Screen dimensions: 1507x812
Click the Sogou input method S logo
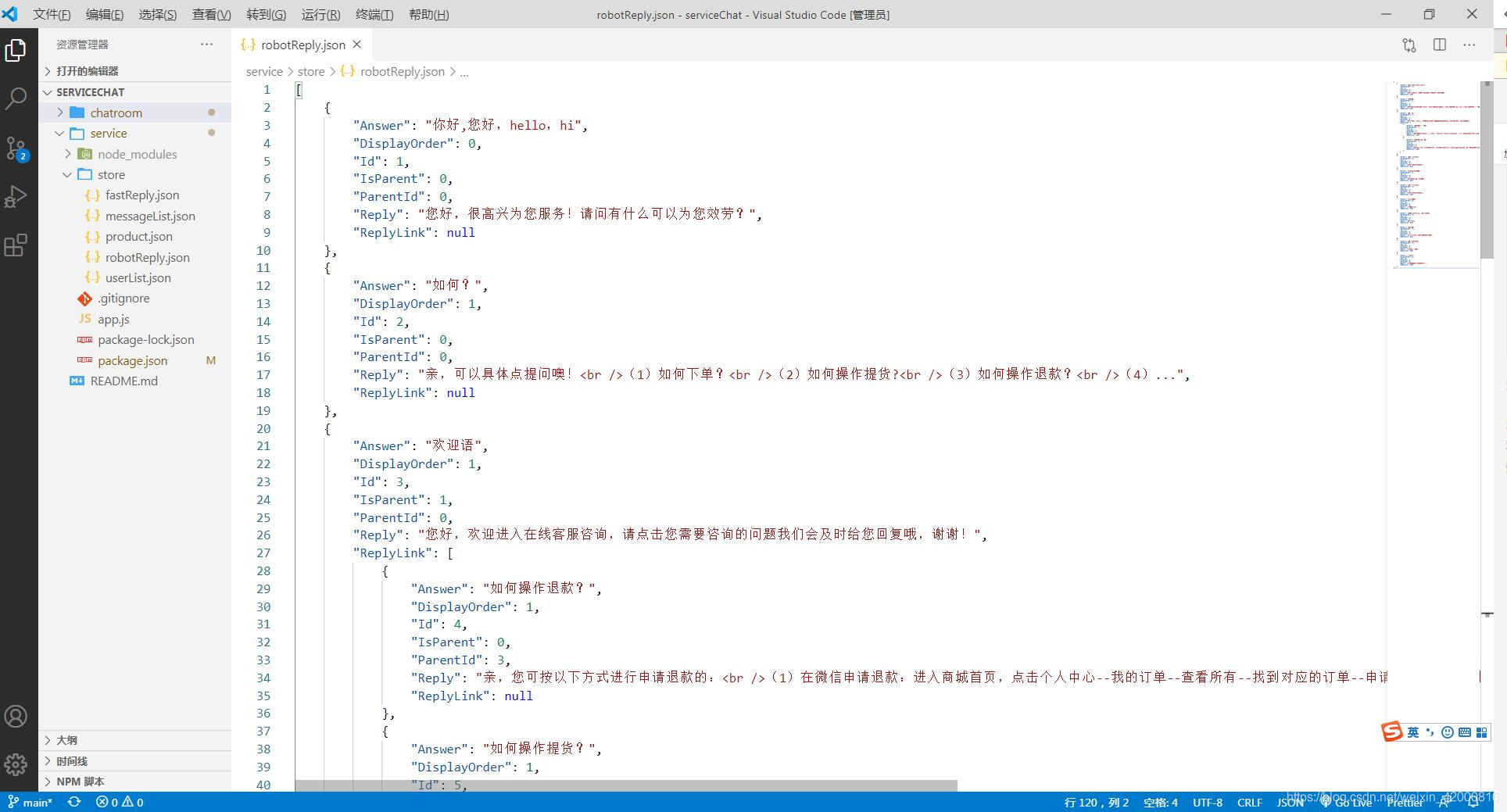pyautogui.click(x=1392, y=732)
